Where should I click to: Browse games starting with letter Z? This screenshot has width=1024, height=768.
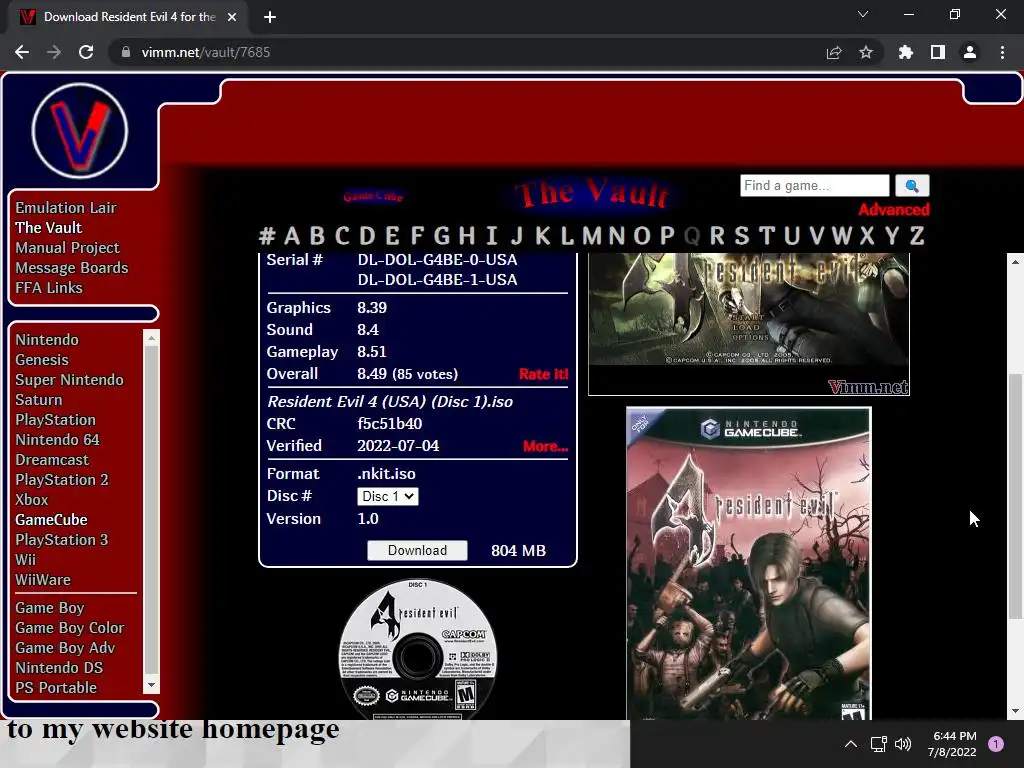click(918, 236)
